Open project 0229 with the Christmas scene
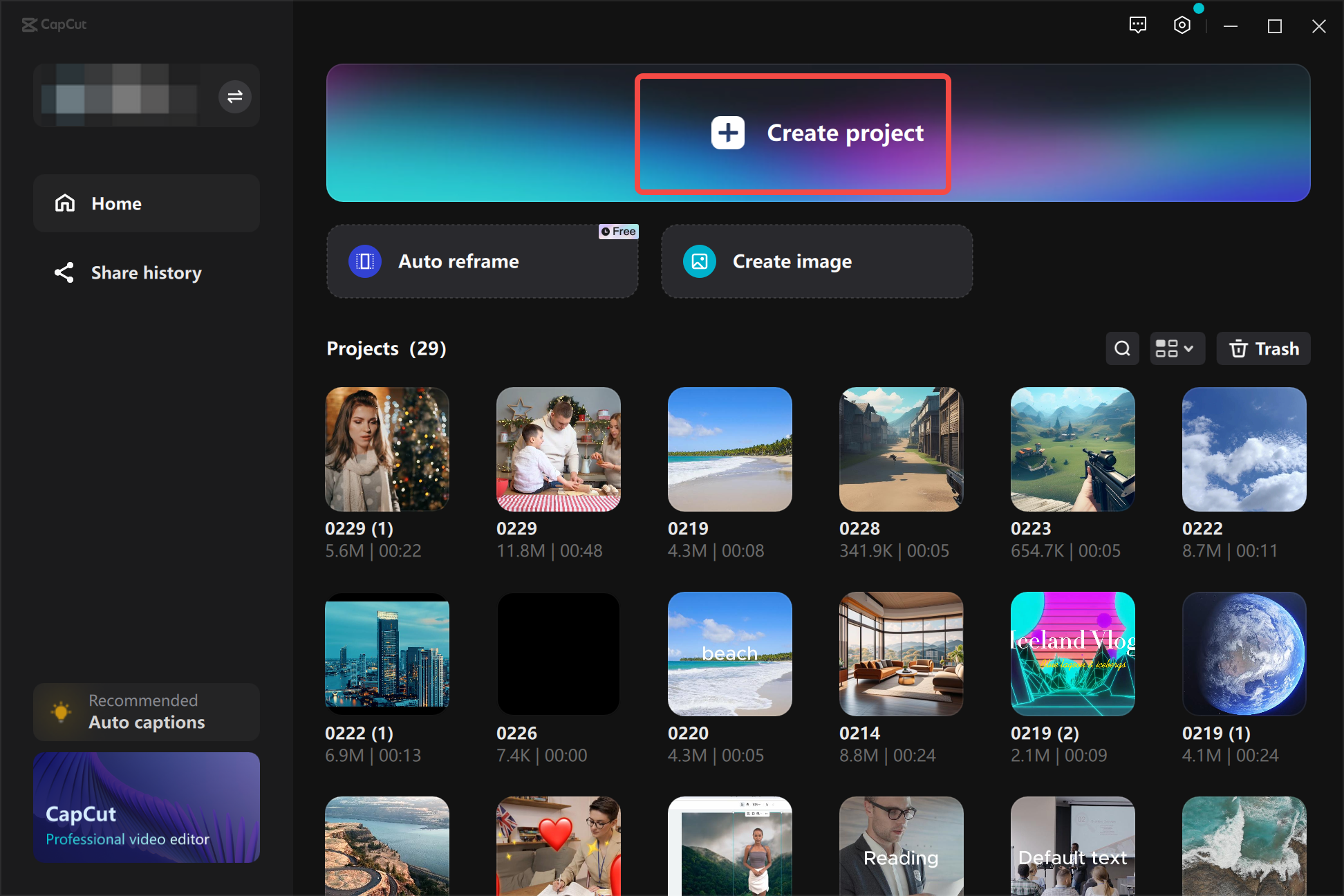Viewport: 1344px width, 896px height. point(558,449)
